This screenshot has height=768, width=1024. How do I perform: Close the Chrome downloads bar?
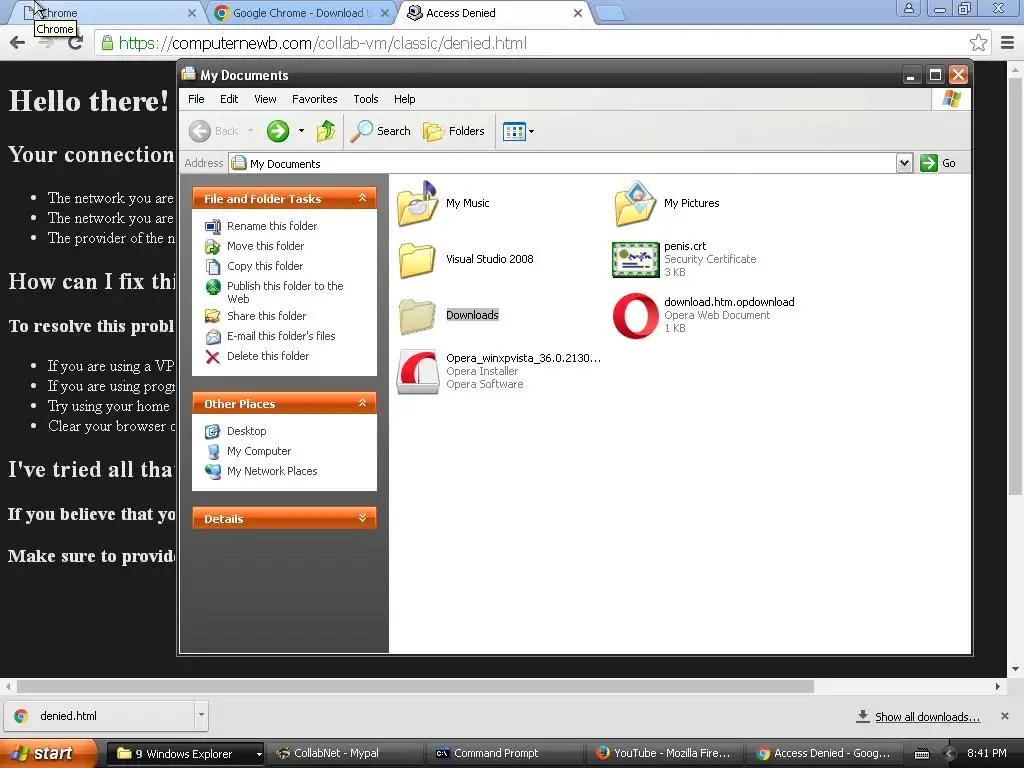click(1005, 716)
